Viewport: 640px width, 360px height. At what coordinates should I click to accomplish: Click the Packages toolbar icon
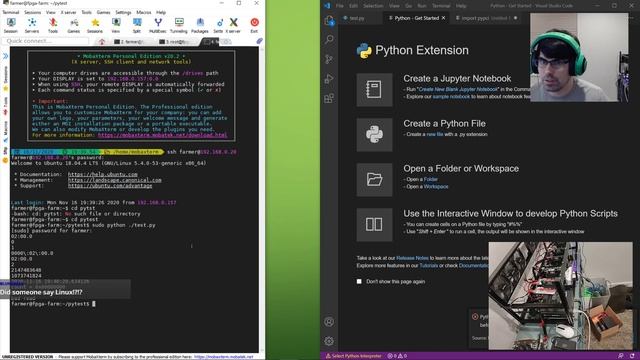click(200, 25)
